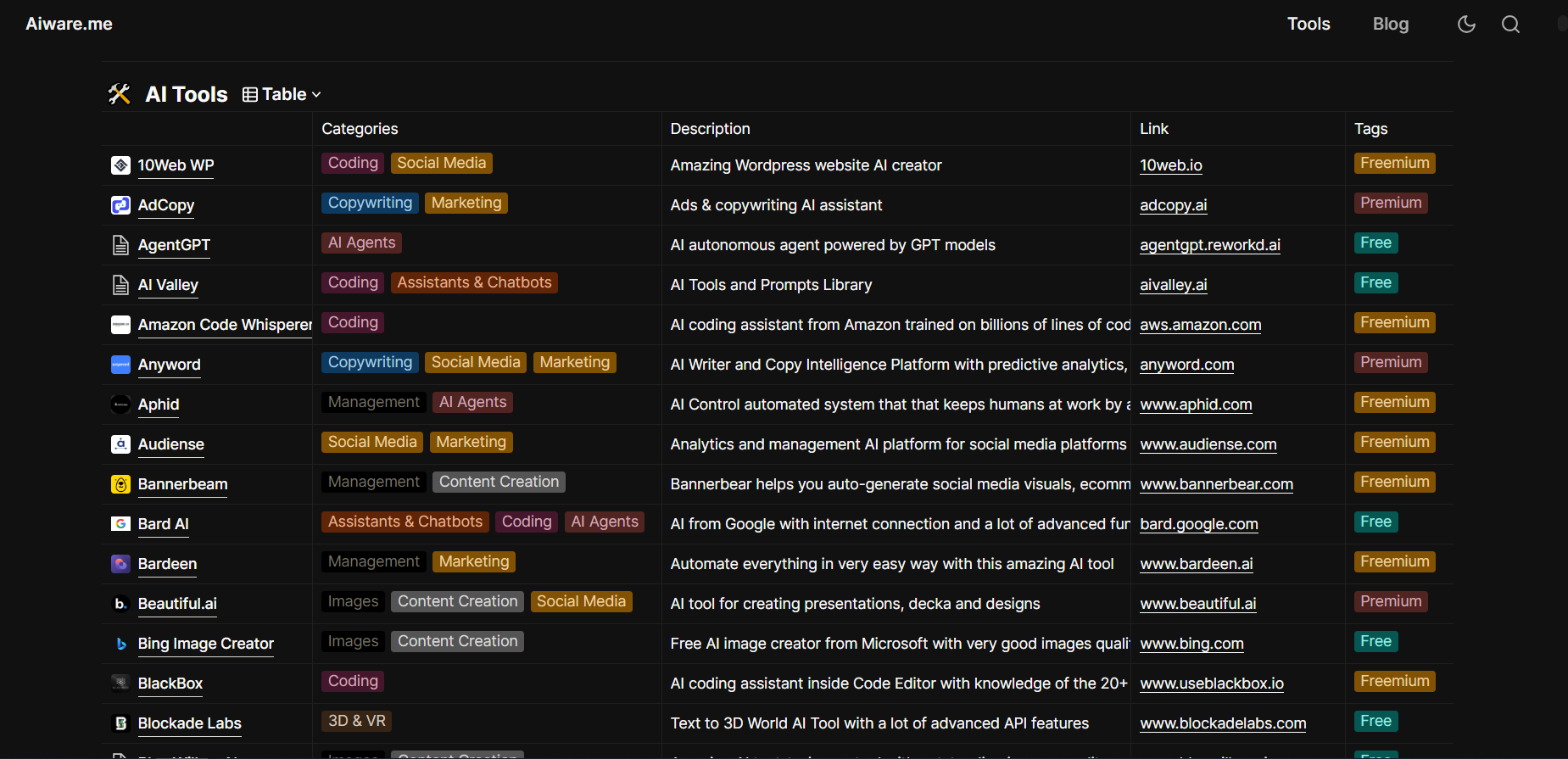
Task: Open the www.bardeen.ai link
Action: pos(1196,564)
